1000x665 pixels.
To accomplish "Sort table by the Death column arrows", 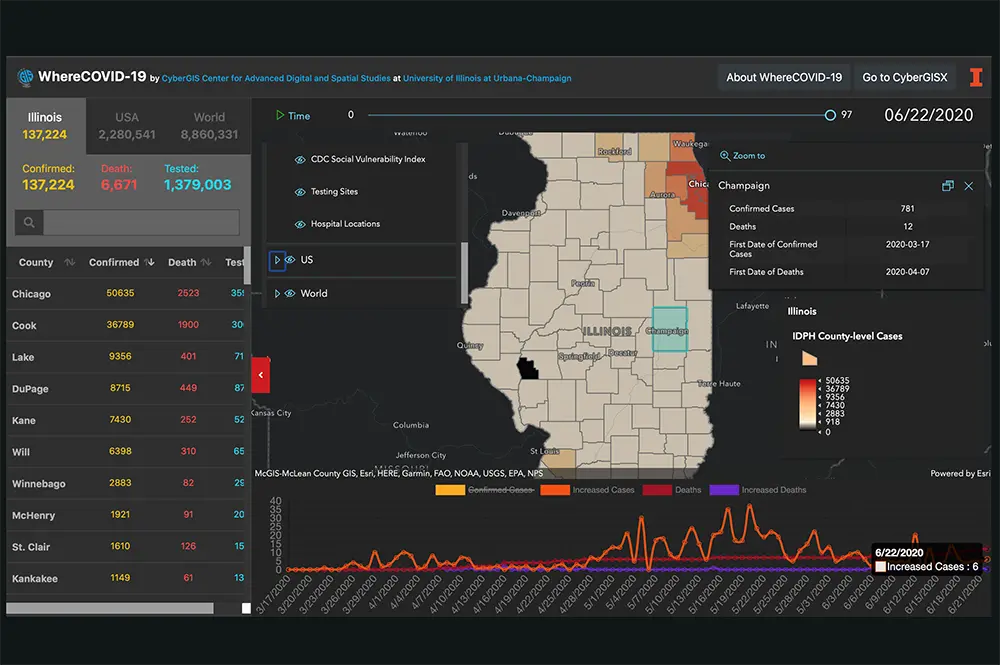I will 205,263.
